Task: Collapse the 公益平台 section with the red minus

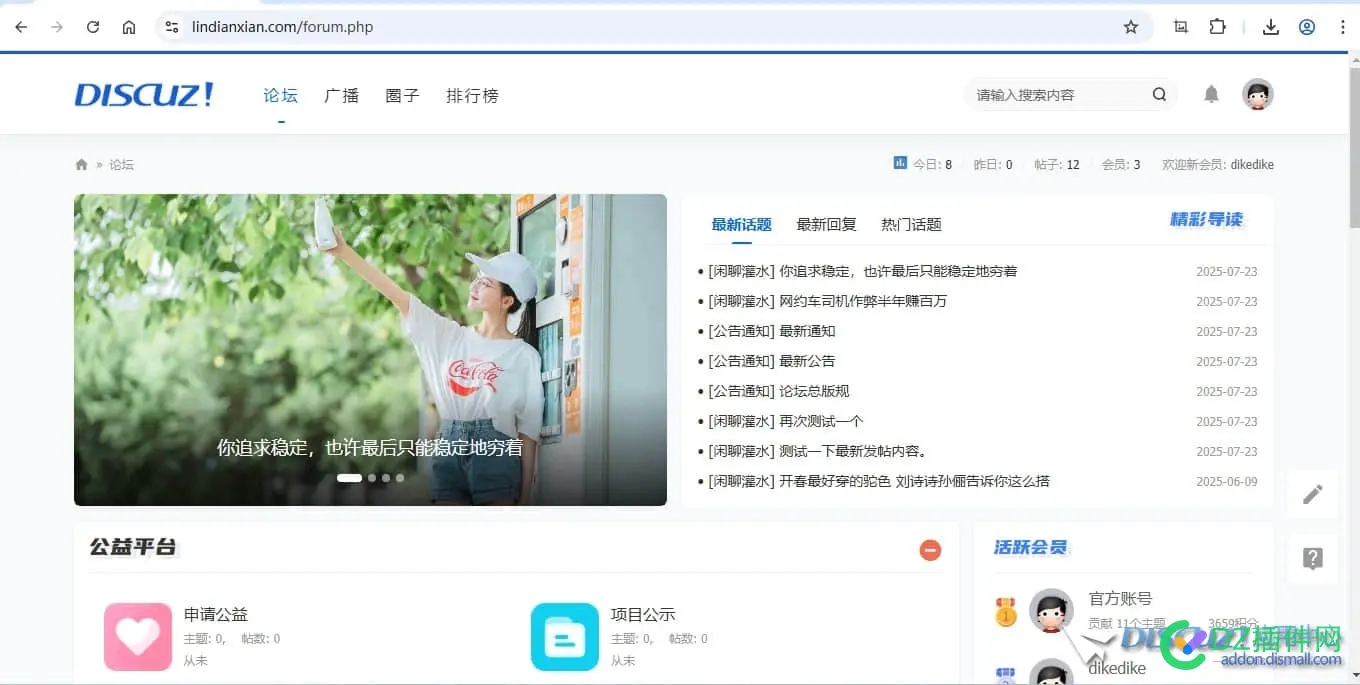Action: pos(930,550)
